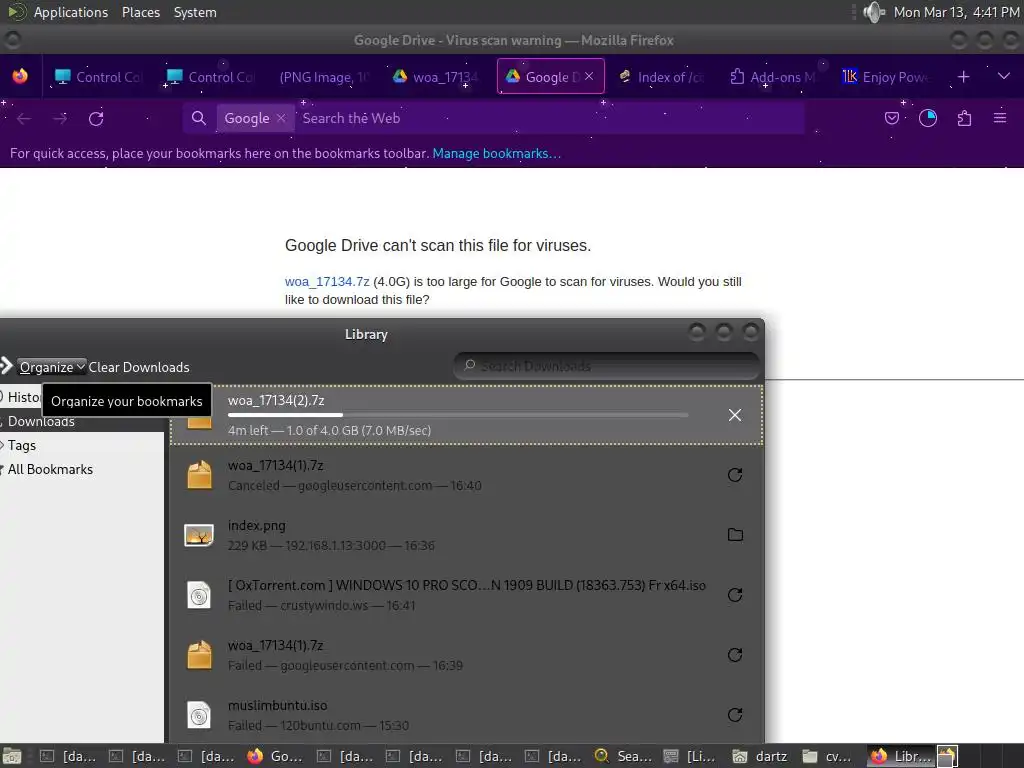Open the Places menu
This screenshot has width=1024, height=768.
point(140,12)
